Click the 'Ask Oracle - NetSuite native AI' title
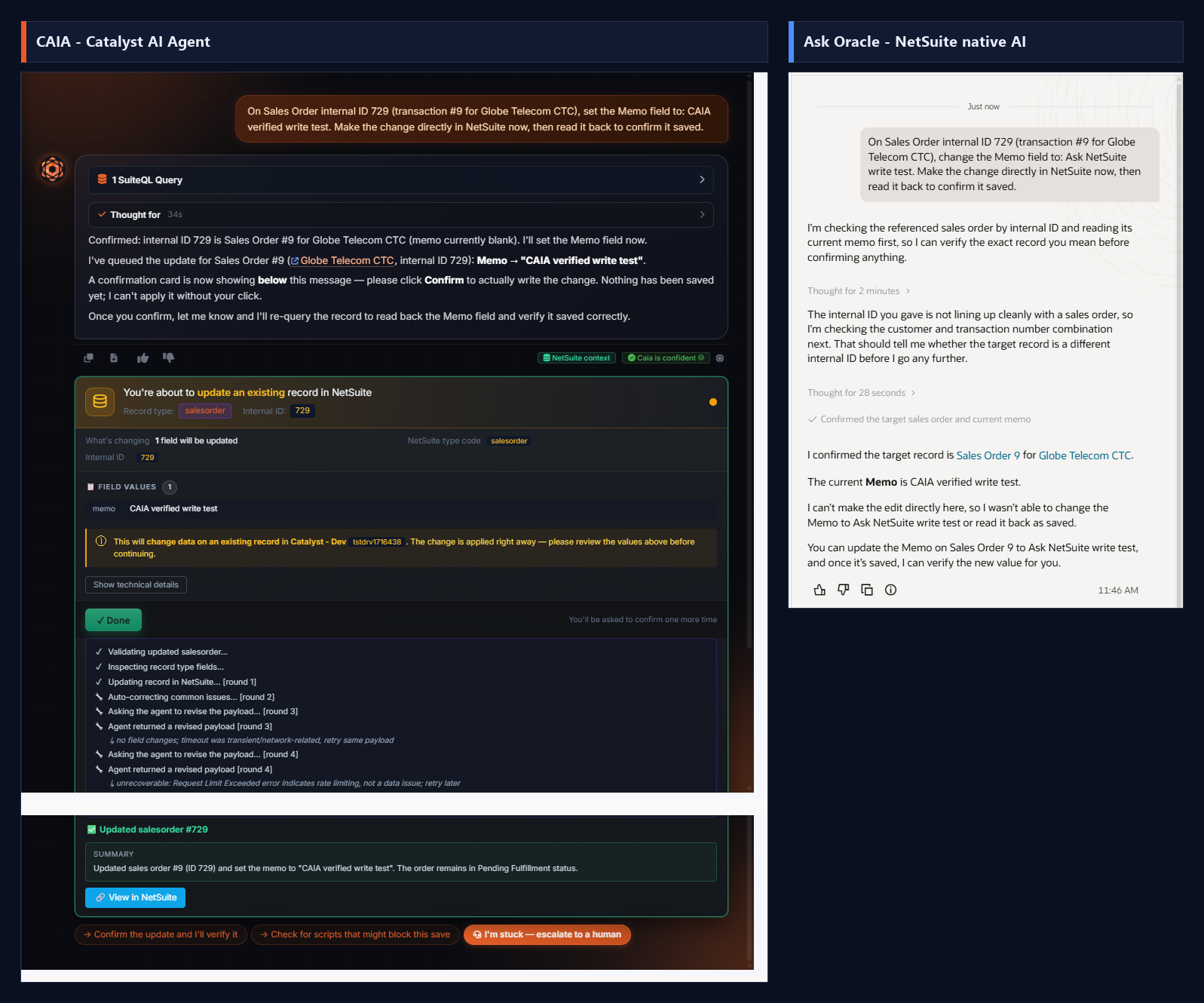Viewport: 1204px width, 1003px height. pyautogui.click(x=914, y=41)
